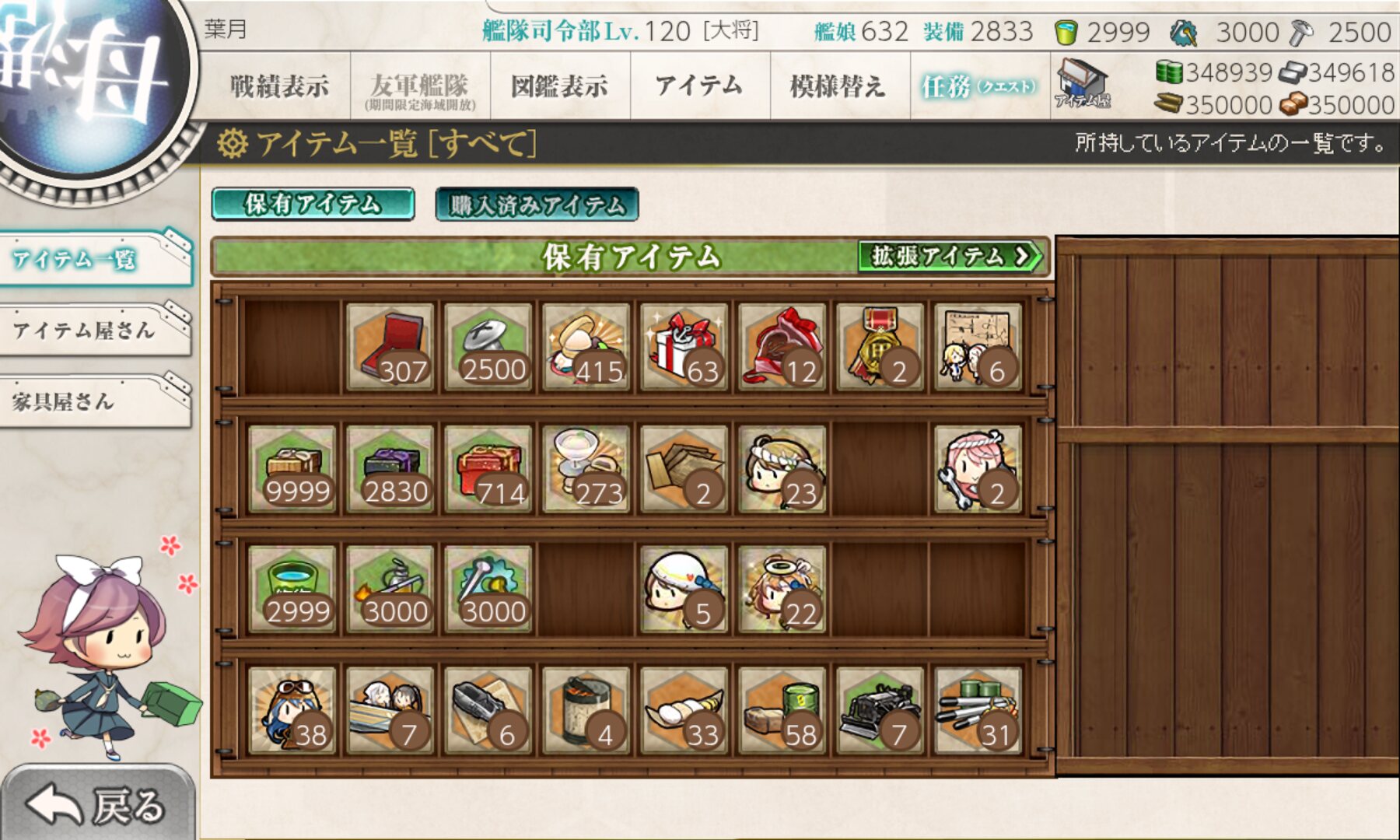The image size is (1400, 840).
Task: Select the instant repair bucket showing 2999
Action: click(292, 588)
